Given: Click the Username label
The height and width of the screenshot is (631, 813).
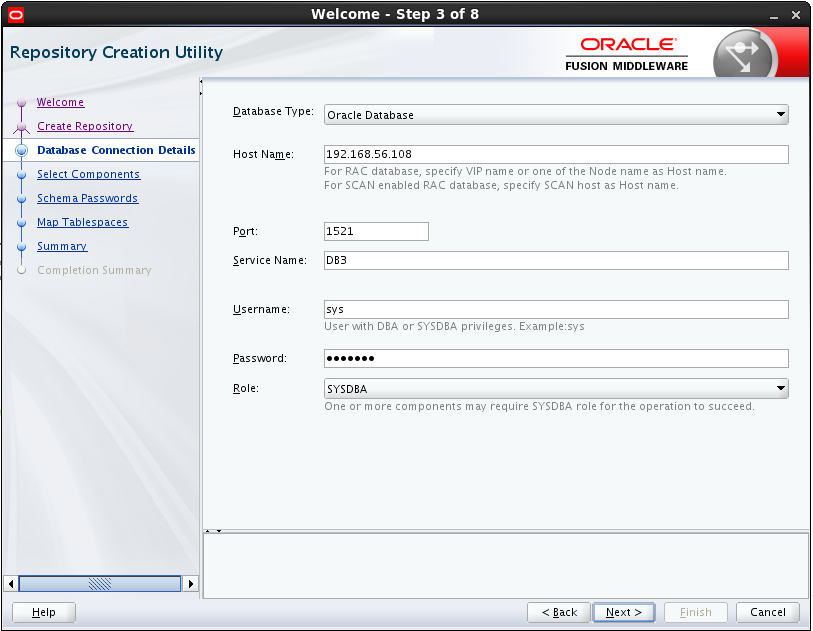Looking at the screenshot, I should 261,310.
